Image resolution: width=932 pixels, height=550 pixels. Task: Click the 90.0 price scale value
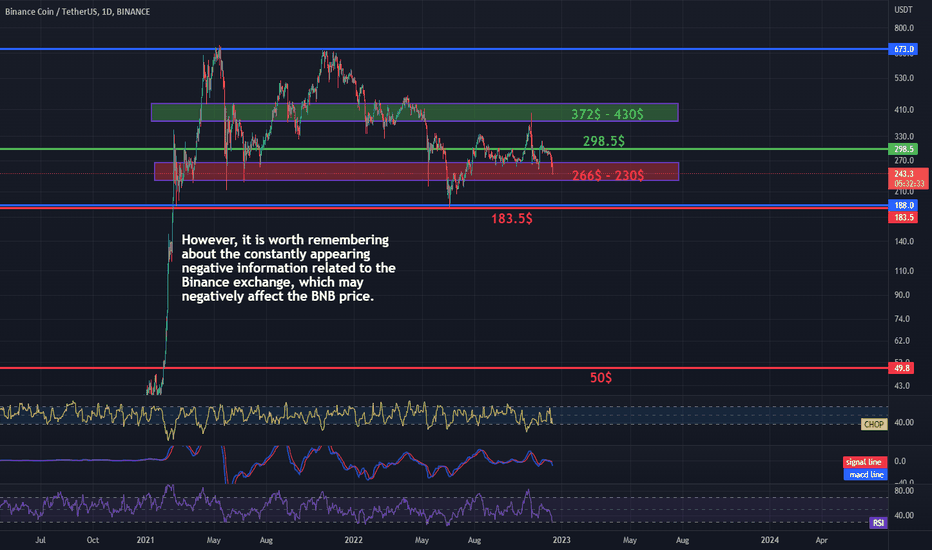click(902, 295)
